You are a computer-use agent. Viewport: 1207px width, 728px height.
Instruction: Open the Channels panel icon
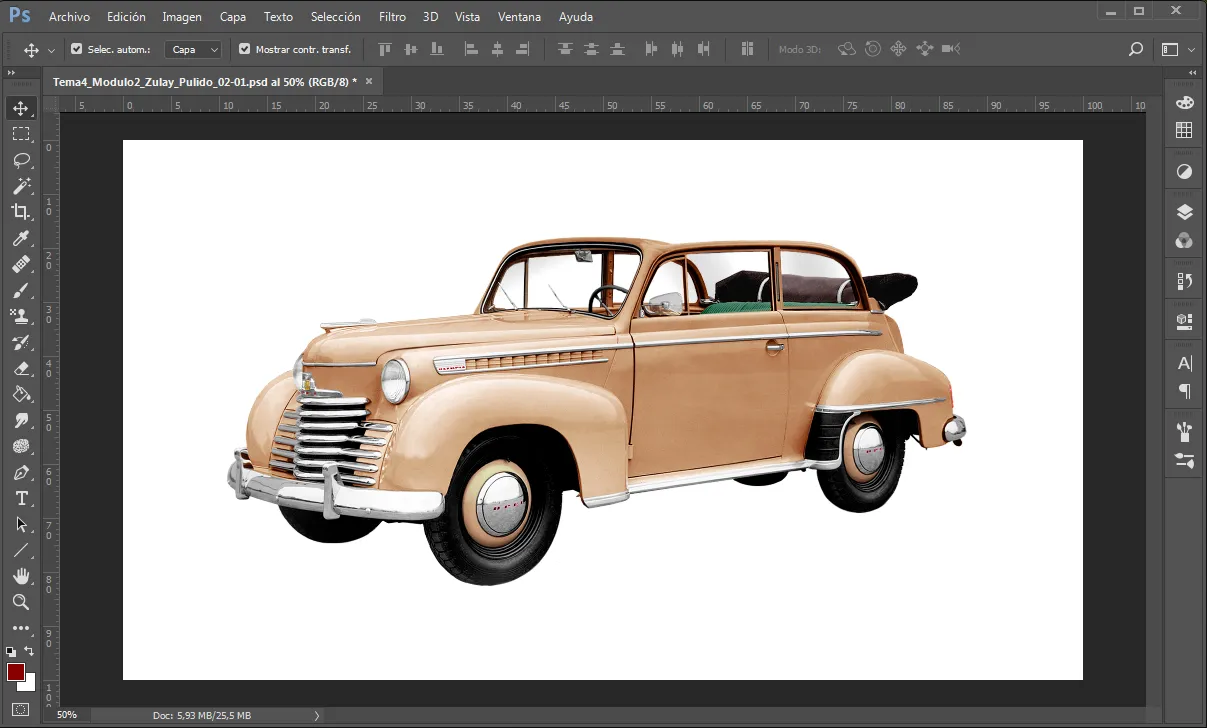[1184, 240]
